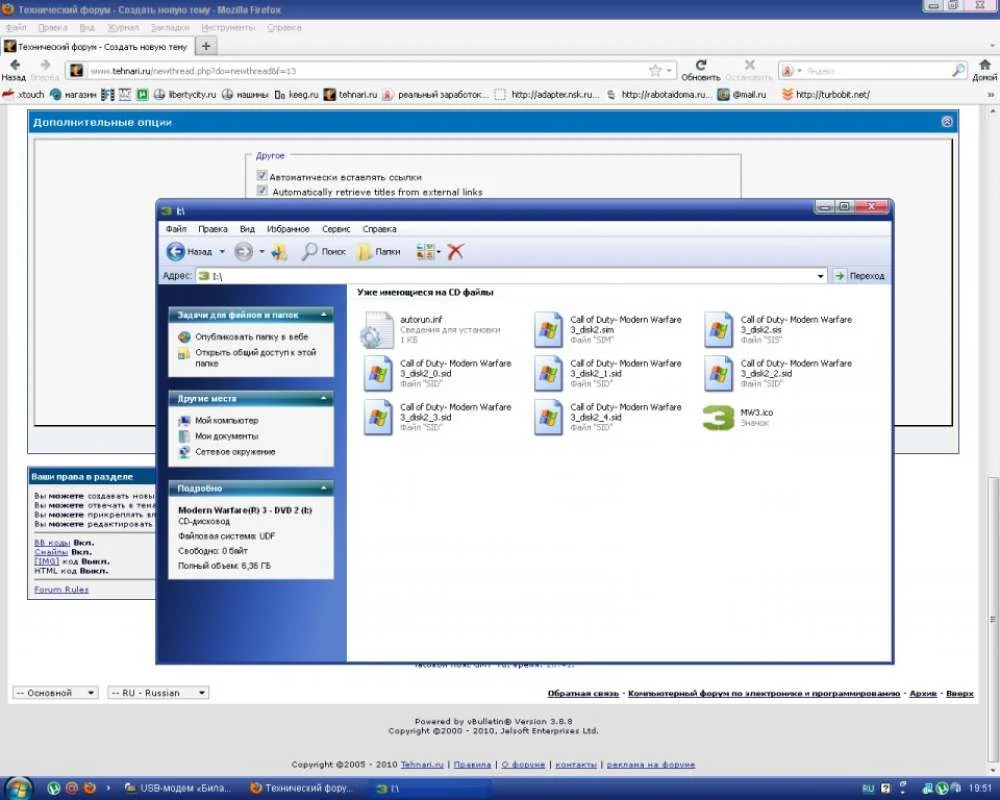Viewport: 1000px width, 800px height.
Task: Click the 'Forum Rules' link
Action: [61, 590]
